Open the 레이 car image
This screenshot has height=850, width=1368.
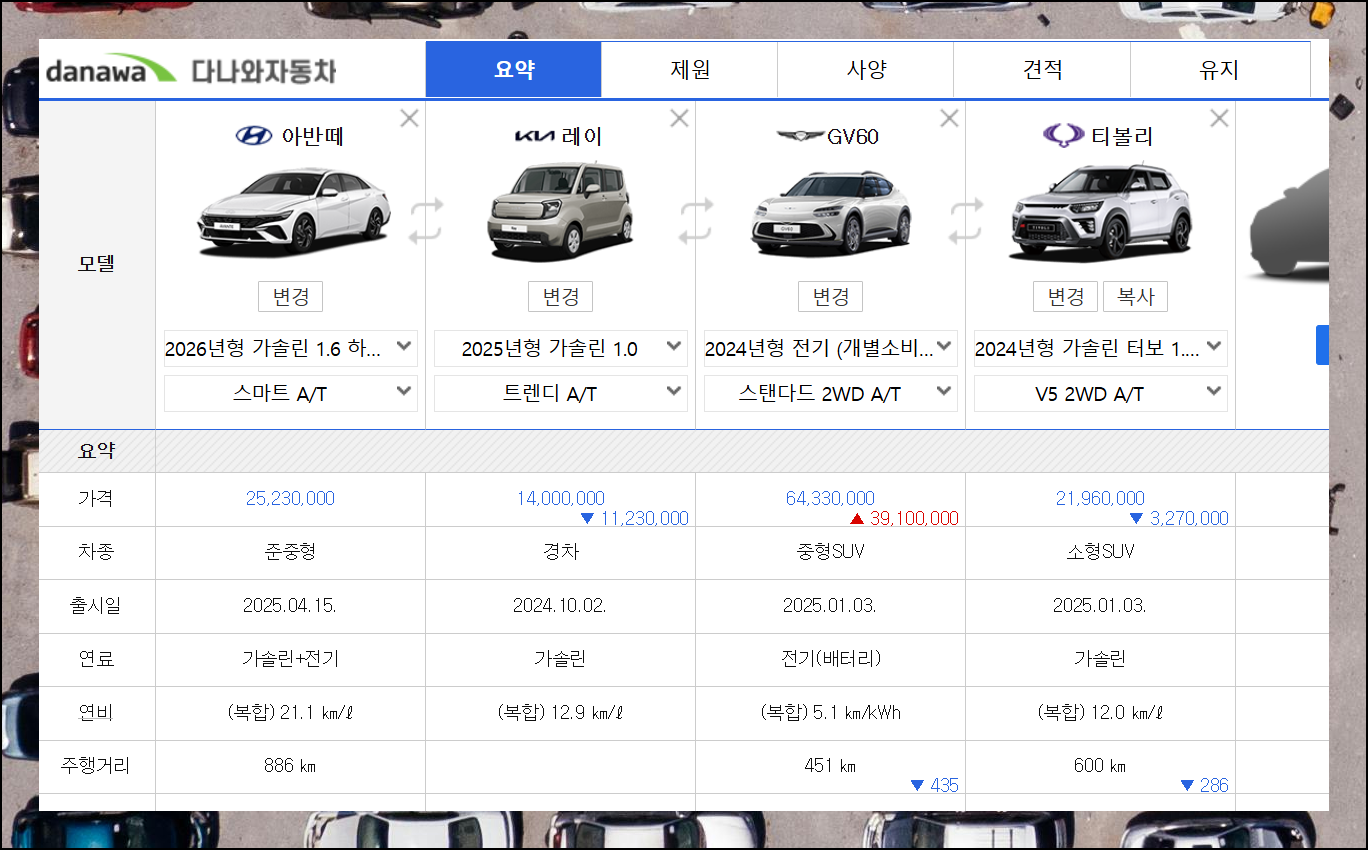561,210
